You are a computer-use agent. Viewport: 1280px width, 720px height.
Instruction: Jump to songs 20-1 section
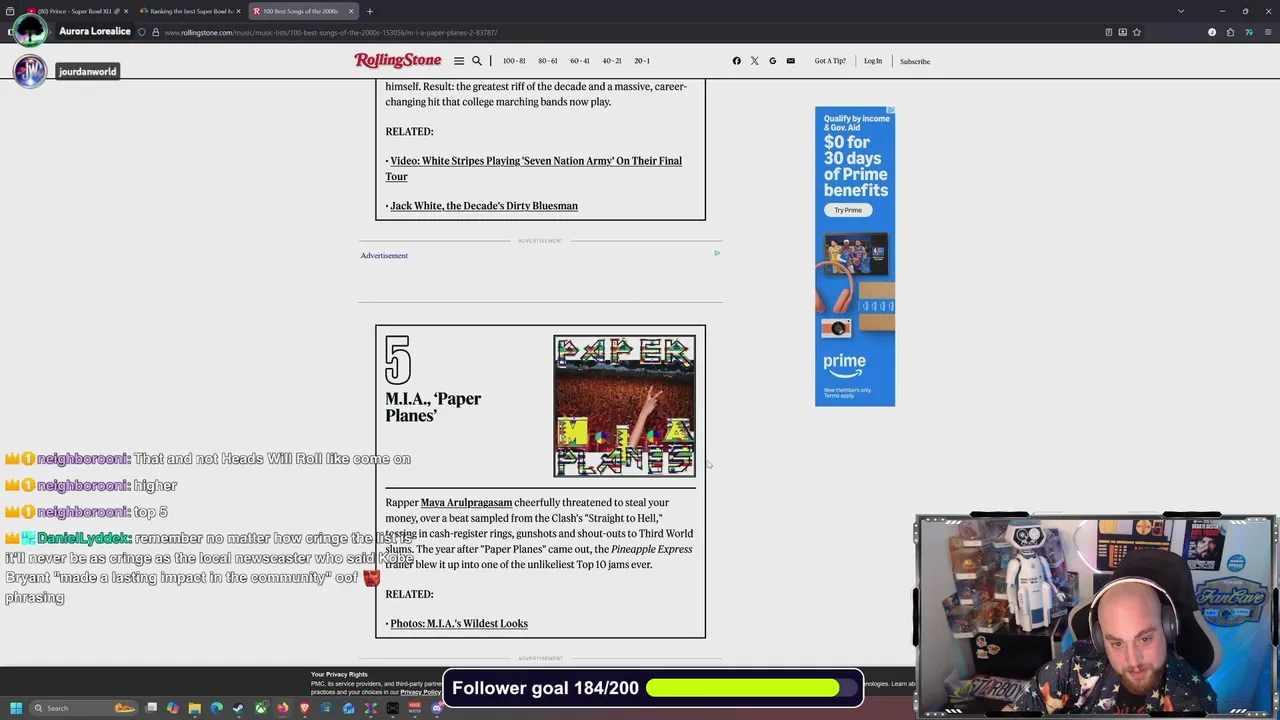[642, 61]
